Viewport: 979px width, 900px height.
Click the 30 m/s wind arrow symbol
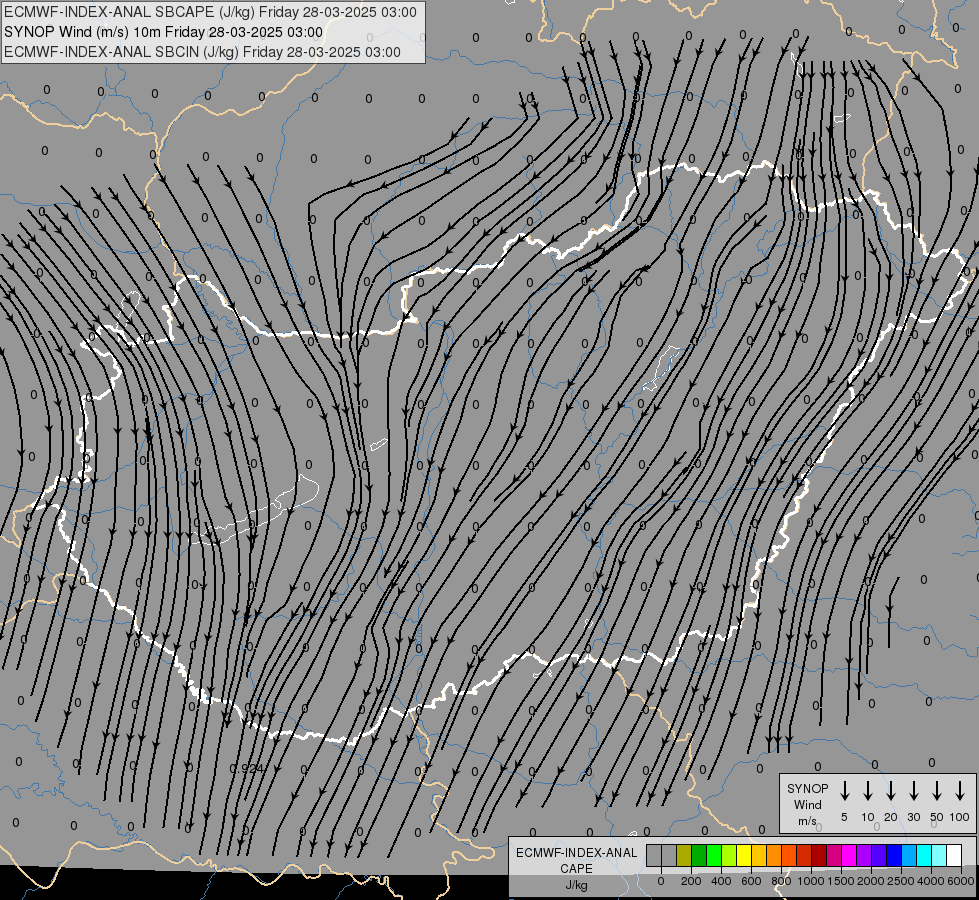pos(913,791)
